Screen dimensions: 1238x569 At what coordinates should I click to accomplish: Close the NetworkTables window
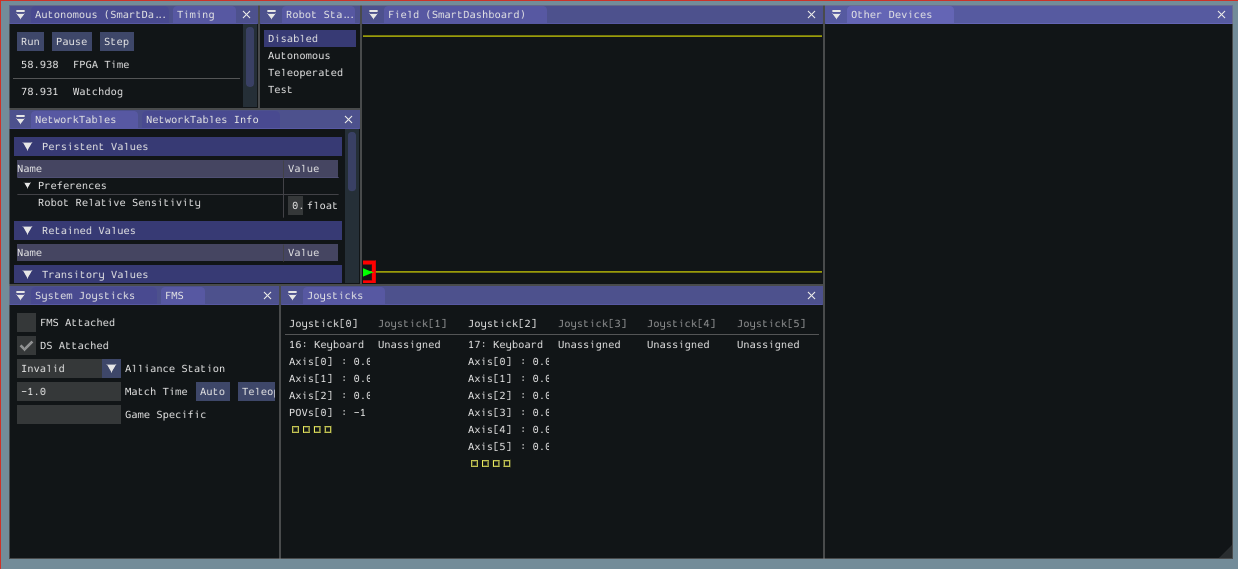348,120
